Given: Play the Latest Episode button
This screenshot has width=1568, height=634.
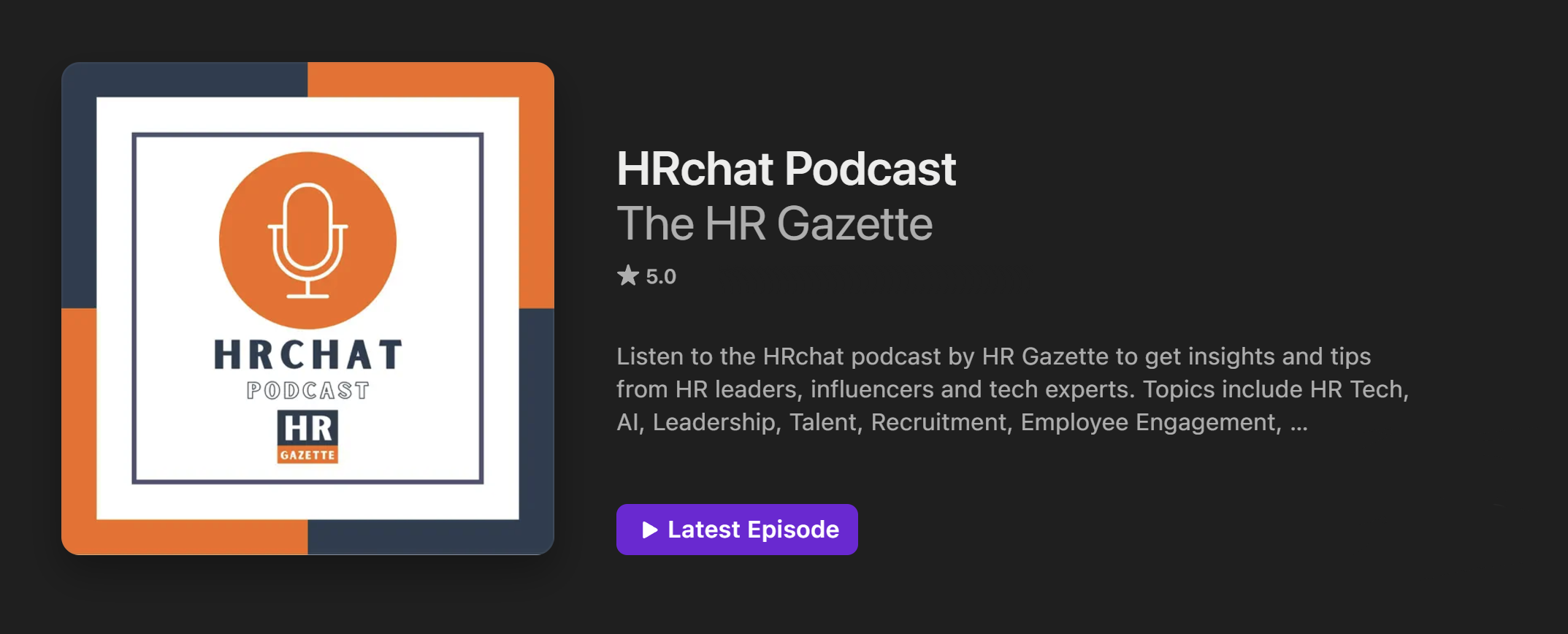Looking at the screenshot, I should click(x=737, y=530).
